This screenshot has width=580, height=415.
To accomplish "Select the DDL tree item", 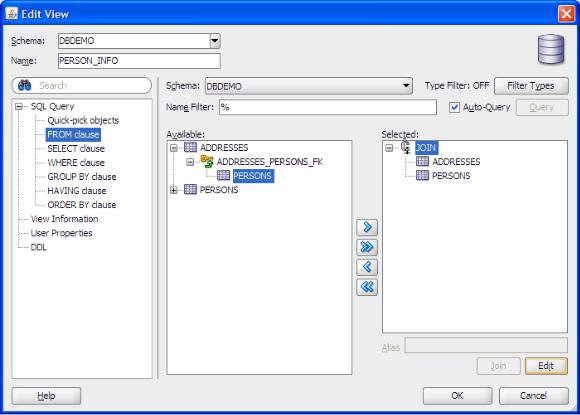I will tap(38, 247).
